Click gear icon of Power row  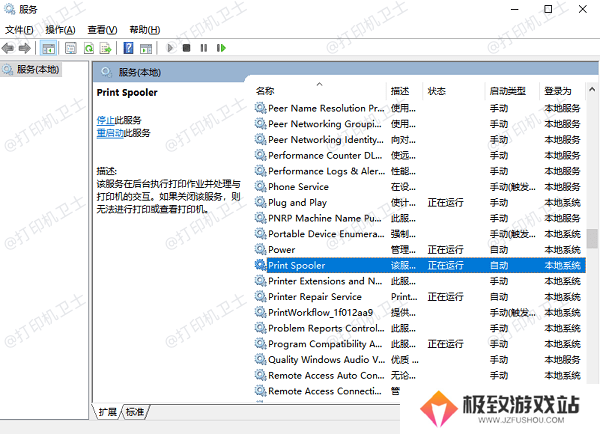pyautogui.click(x=261, y=250)
